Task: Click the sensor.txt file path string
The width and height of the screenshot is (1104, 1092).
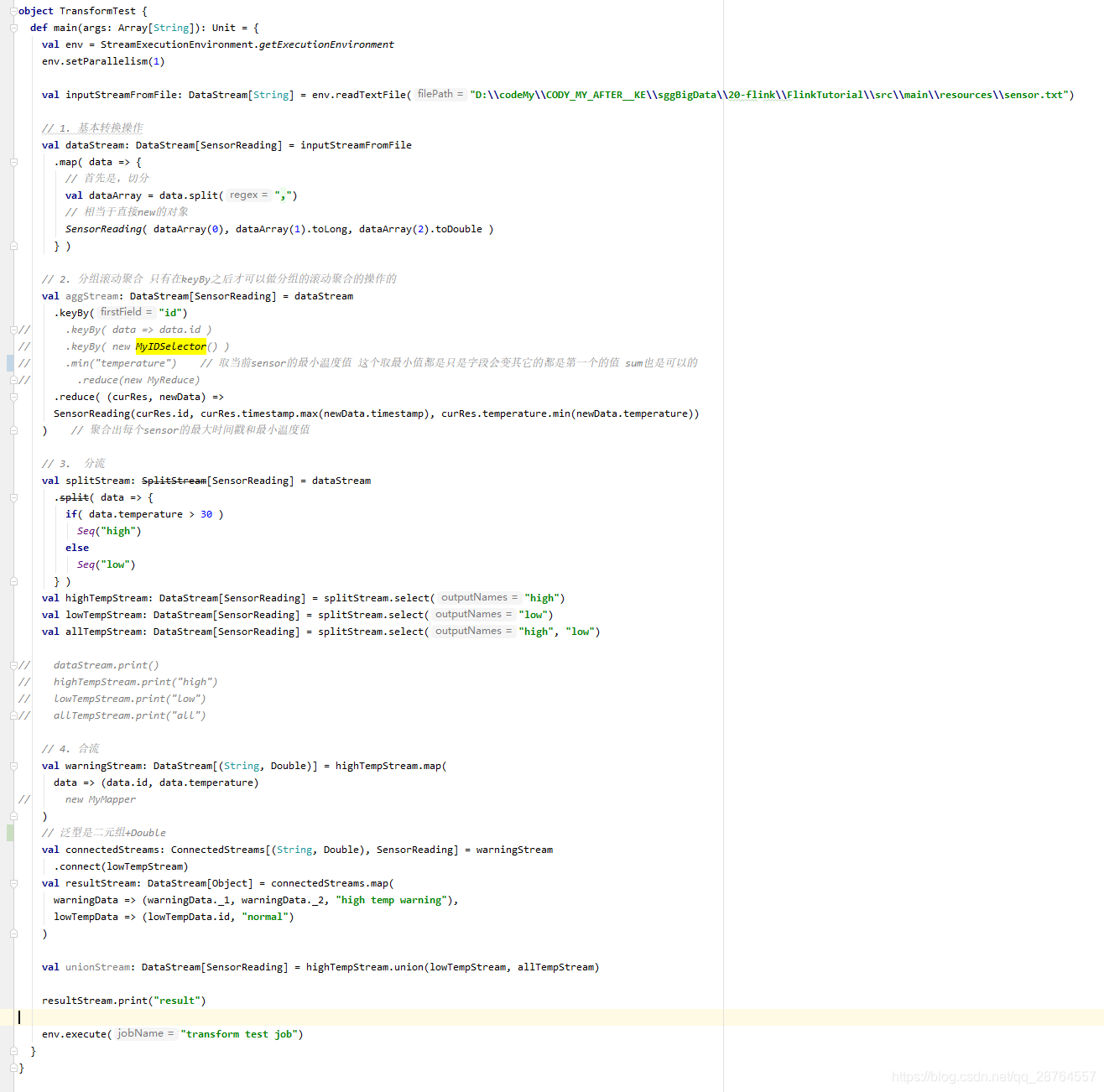Action: (769, 95)
